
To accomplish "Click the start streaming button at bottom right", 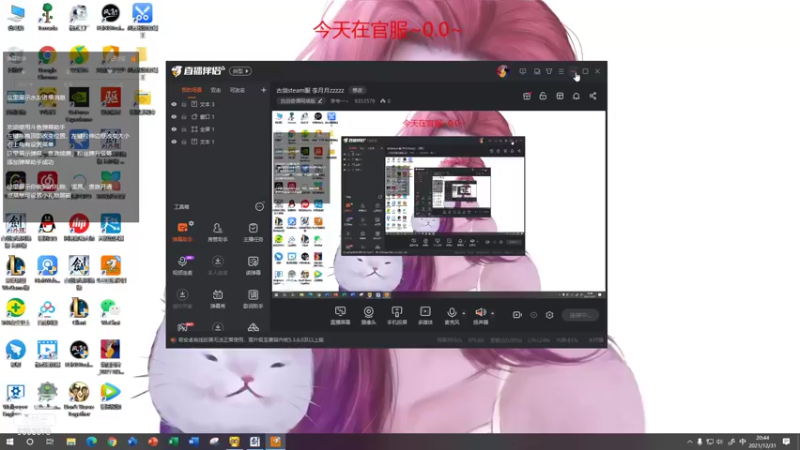I will click(581, 315).
